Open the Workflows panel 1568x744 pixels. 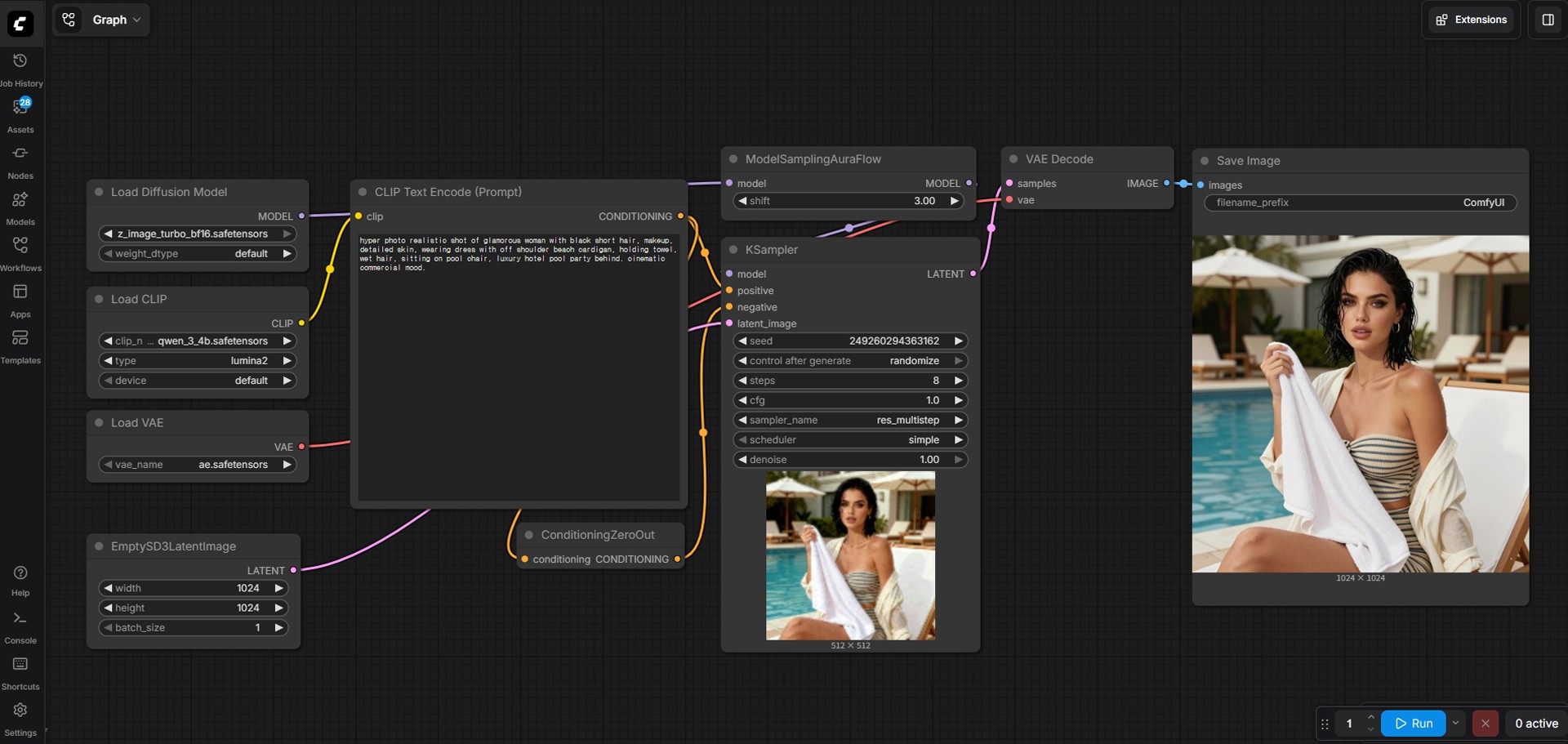pos(20,247)
